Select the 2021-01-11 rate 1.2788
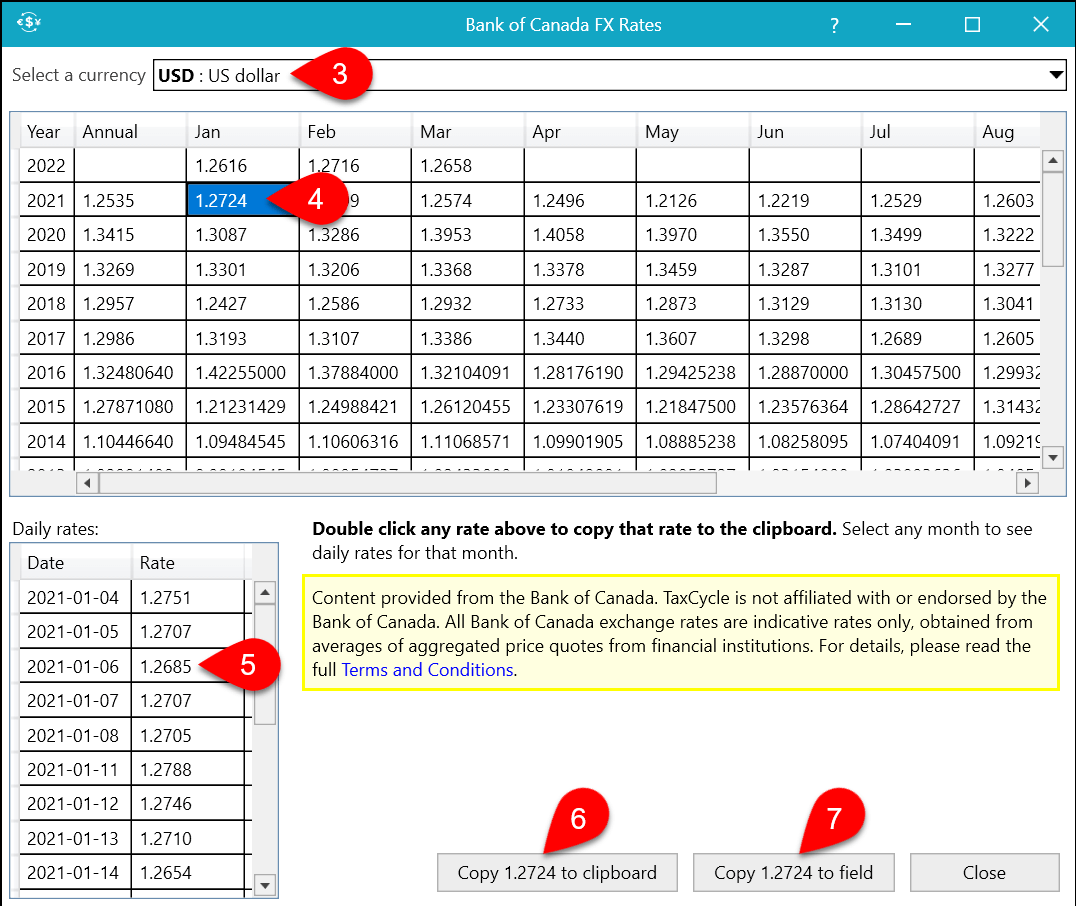 point(188,769)
